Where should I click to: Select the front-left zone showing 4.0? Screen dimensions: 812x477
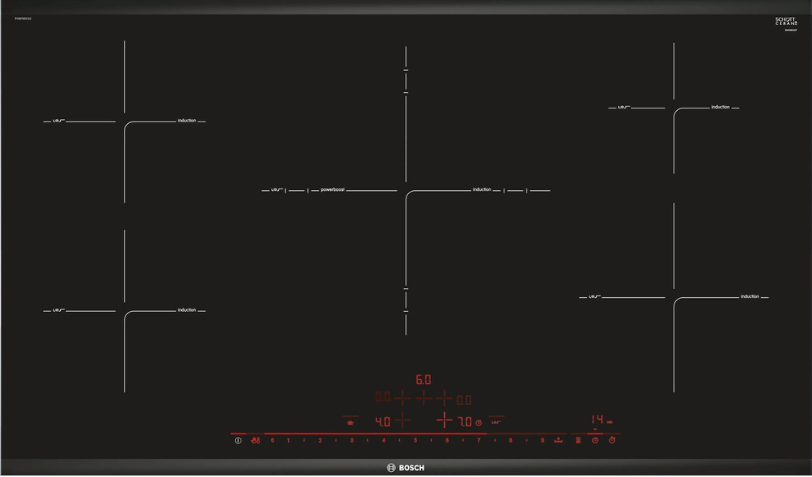click(383, 422)
